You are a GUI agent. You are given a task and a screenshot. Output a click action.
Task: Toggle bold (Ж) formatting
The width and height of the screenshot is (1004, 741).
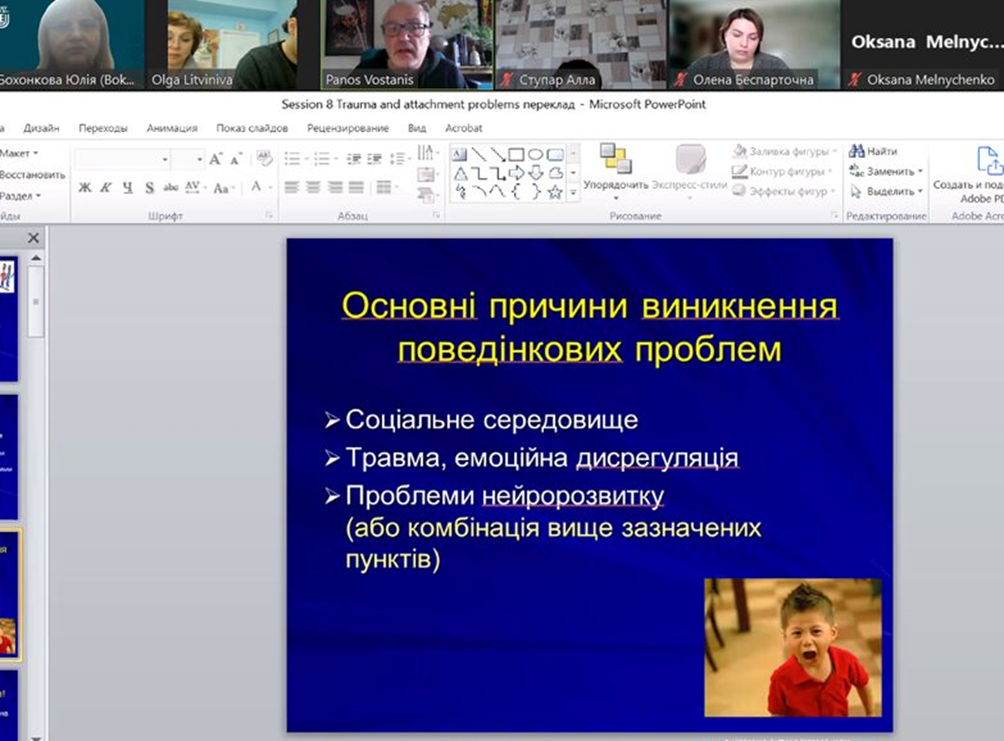pyautogui.click(x=85, y=188)
